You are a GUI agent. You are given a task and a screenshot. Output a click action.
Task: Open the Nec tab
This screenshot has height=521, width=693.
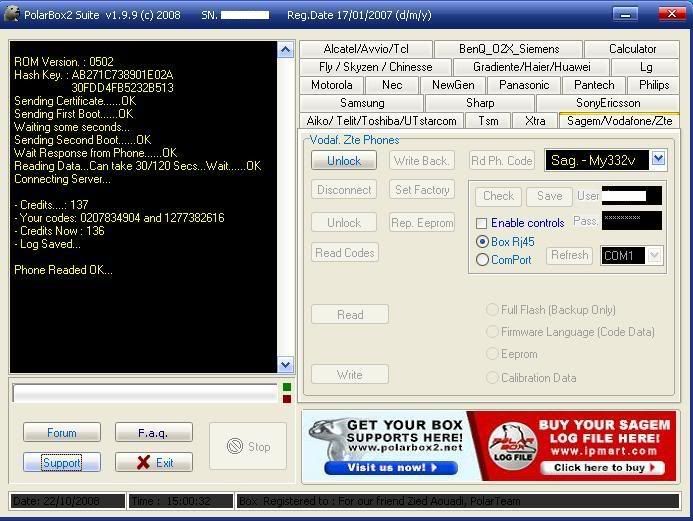(392, 85)
